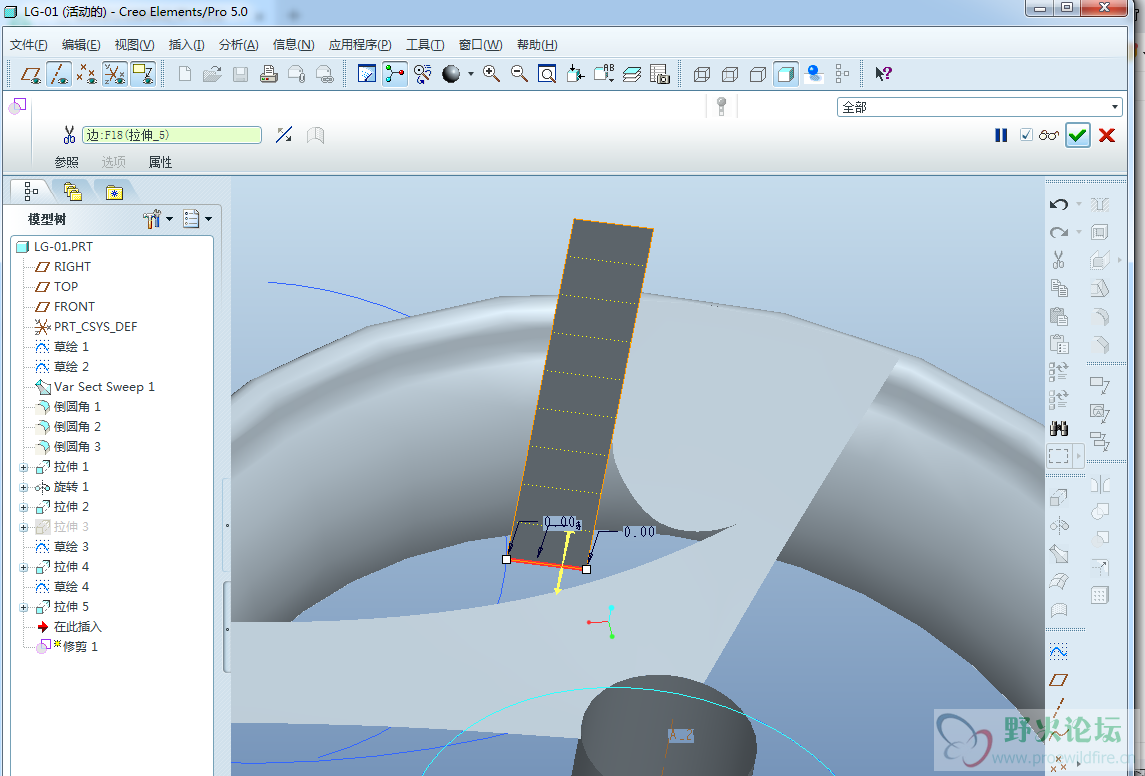This screenshot has height=776, width=1145.
Task: Toggle enhanced realism rendering
Action: (814, 74)
